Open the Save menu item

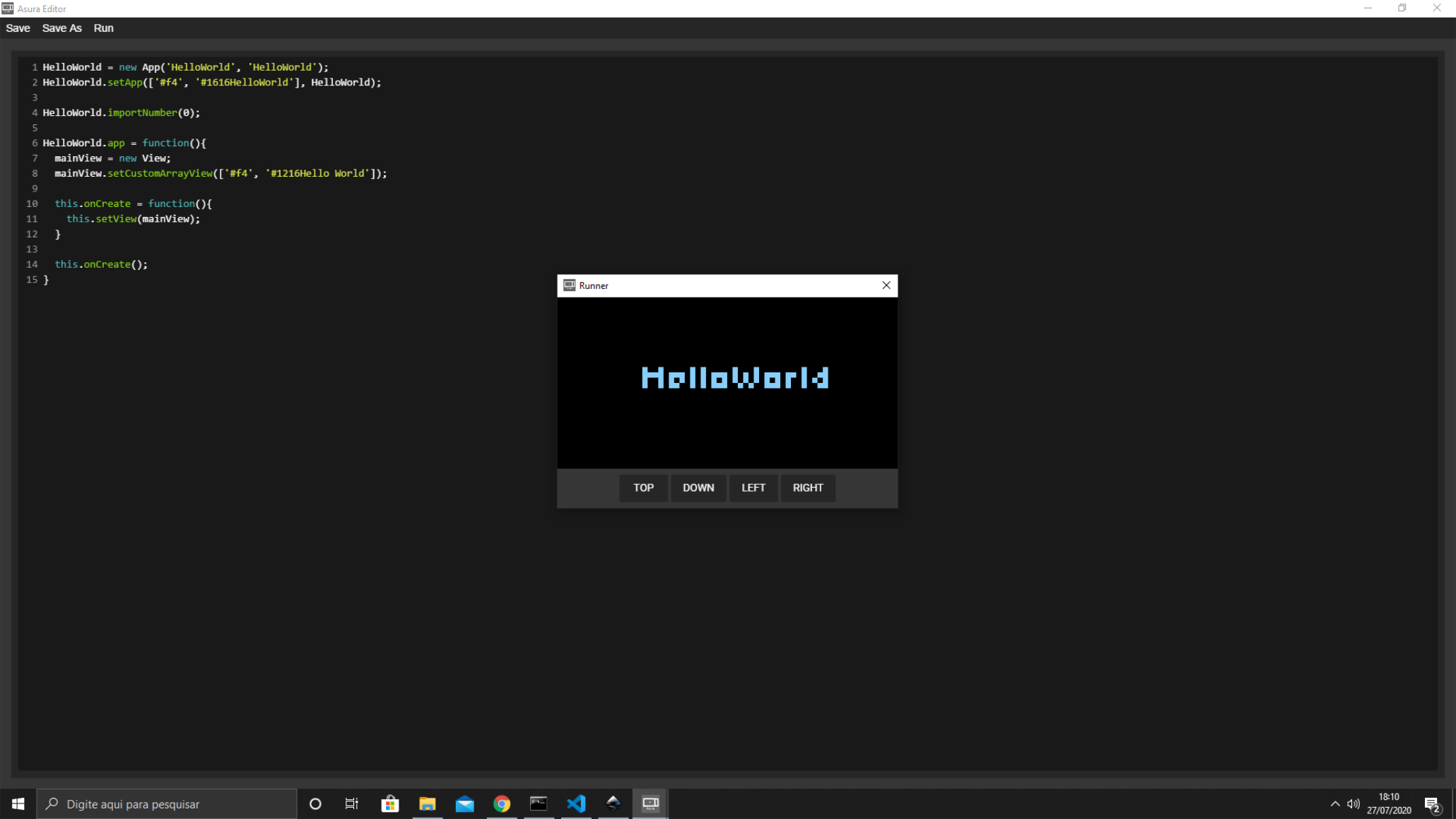tap(18, 28)
